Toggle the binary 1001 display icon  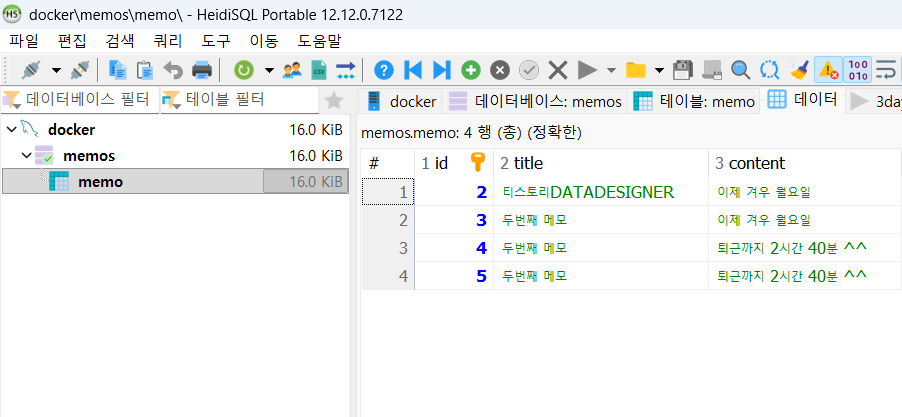tap(858, 70)
